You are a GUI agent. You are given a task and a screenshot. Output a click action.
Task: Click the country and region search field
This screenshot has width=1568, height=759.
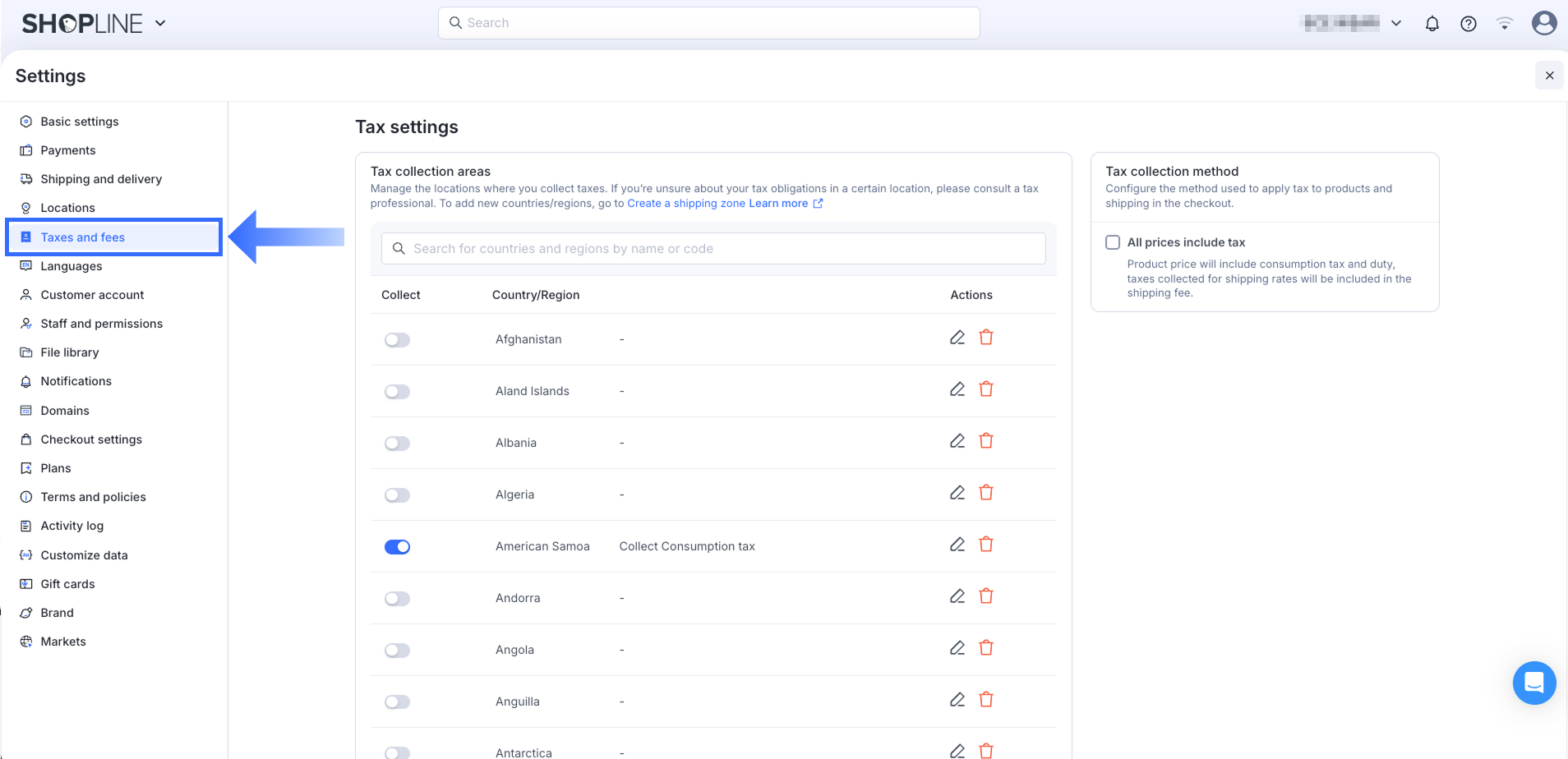(x=713, y=249)
